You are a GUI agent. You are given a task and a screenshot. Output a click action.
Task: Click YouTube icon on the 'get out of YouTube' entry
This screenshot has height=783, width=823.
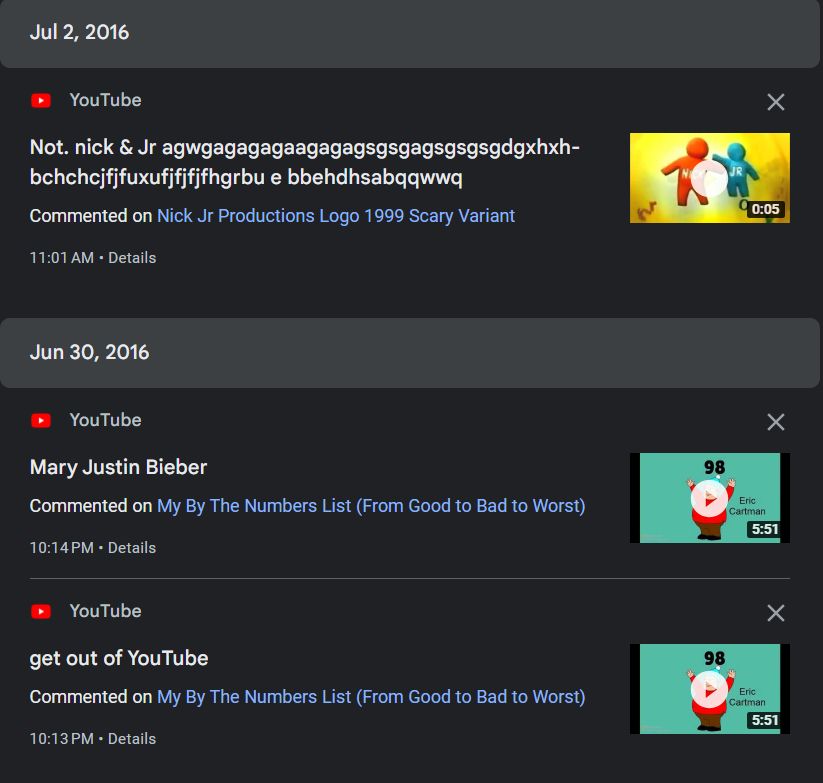[x=41, y=611]
